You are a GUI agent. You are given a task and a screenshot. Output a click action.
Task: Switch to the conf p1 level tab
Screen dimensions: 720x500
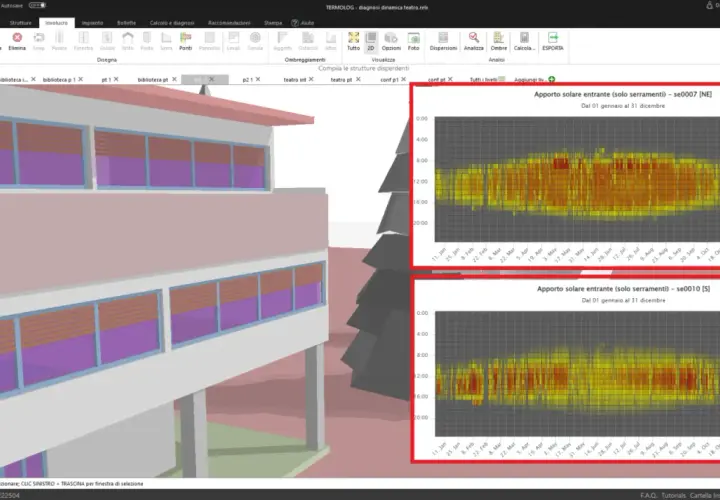click(389, 79)
